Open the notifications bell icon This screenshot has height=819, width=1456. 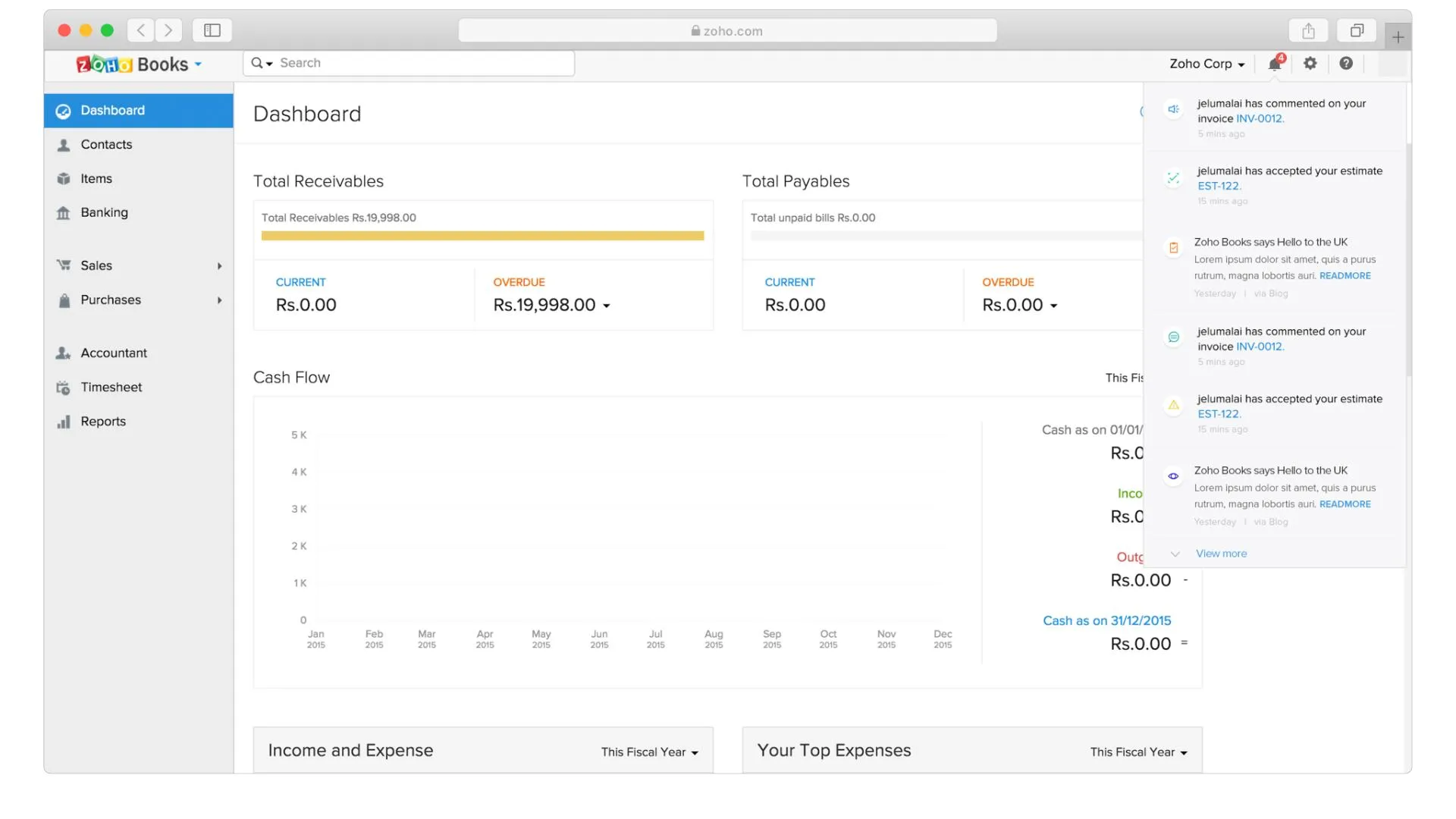pyautogui.click(x=1275, y=64)
